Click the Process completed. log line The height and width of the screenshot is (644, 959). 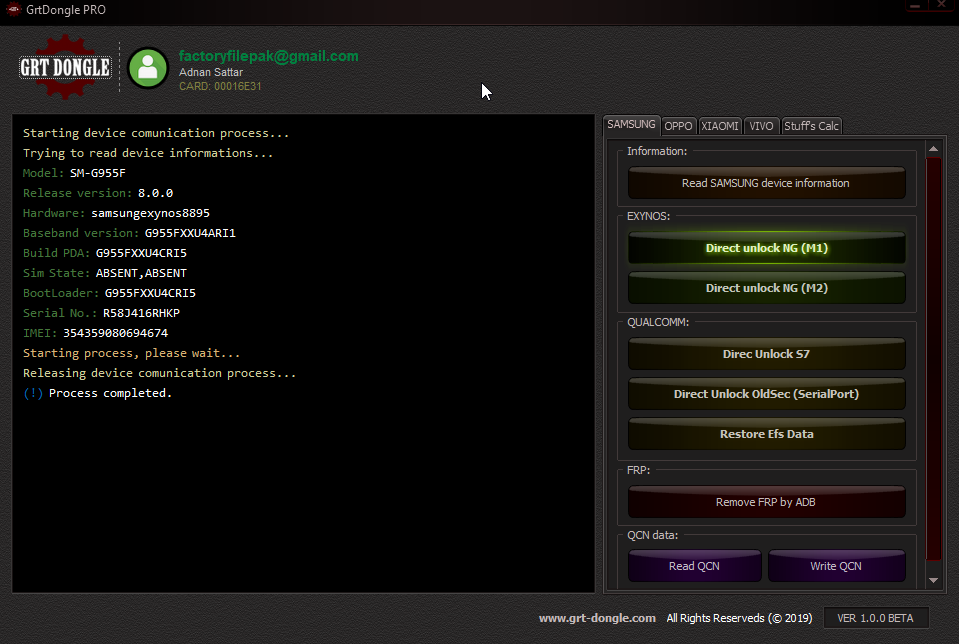[98, 393]
